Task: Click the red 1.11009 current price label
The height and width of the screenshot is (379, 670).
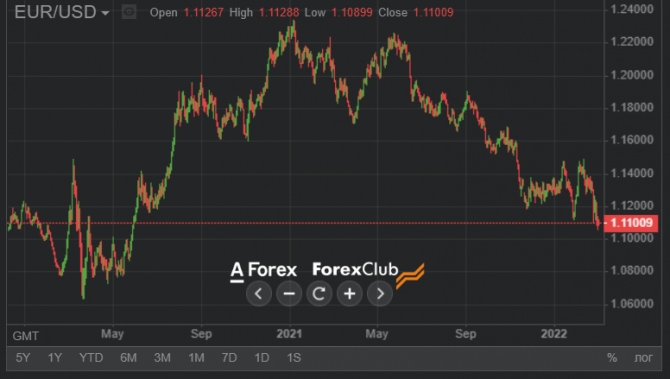Action: pos(631,223)
